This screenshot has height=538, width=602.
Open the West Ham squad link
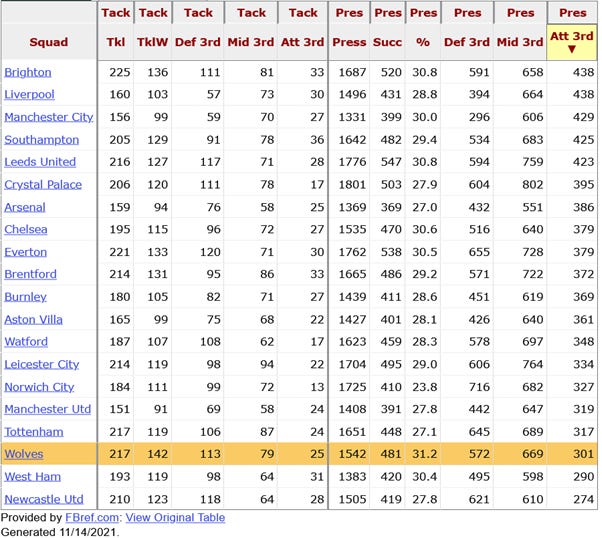(x=33, y=477)
